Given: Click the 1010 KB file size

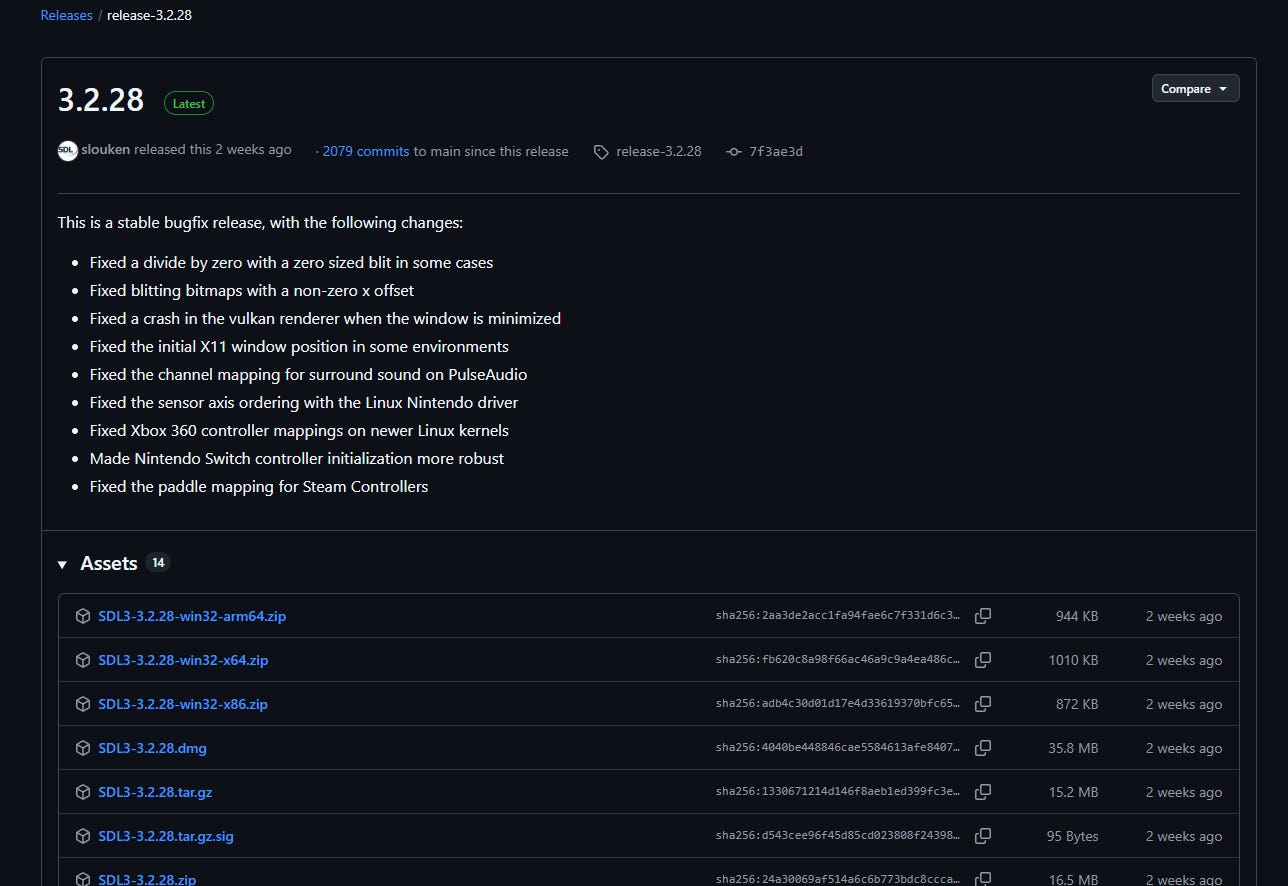Looking at the screenshot, I should [1073, 660].
